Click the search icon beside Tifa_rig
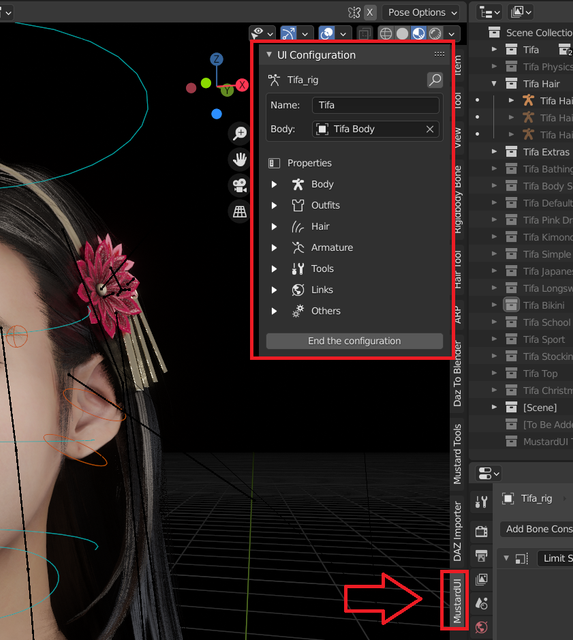The height and width of the screenshot is (640, 573). [x=435, y=80]
